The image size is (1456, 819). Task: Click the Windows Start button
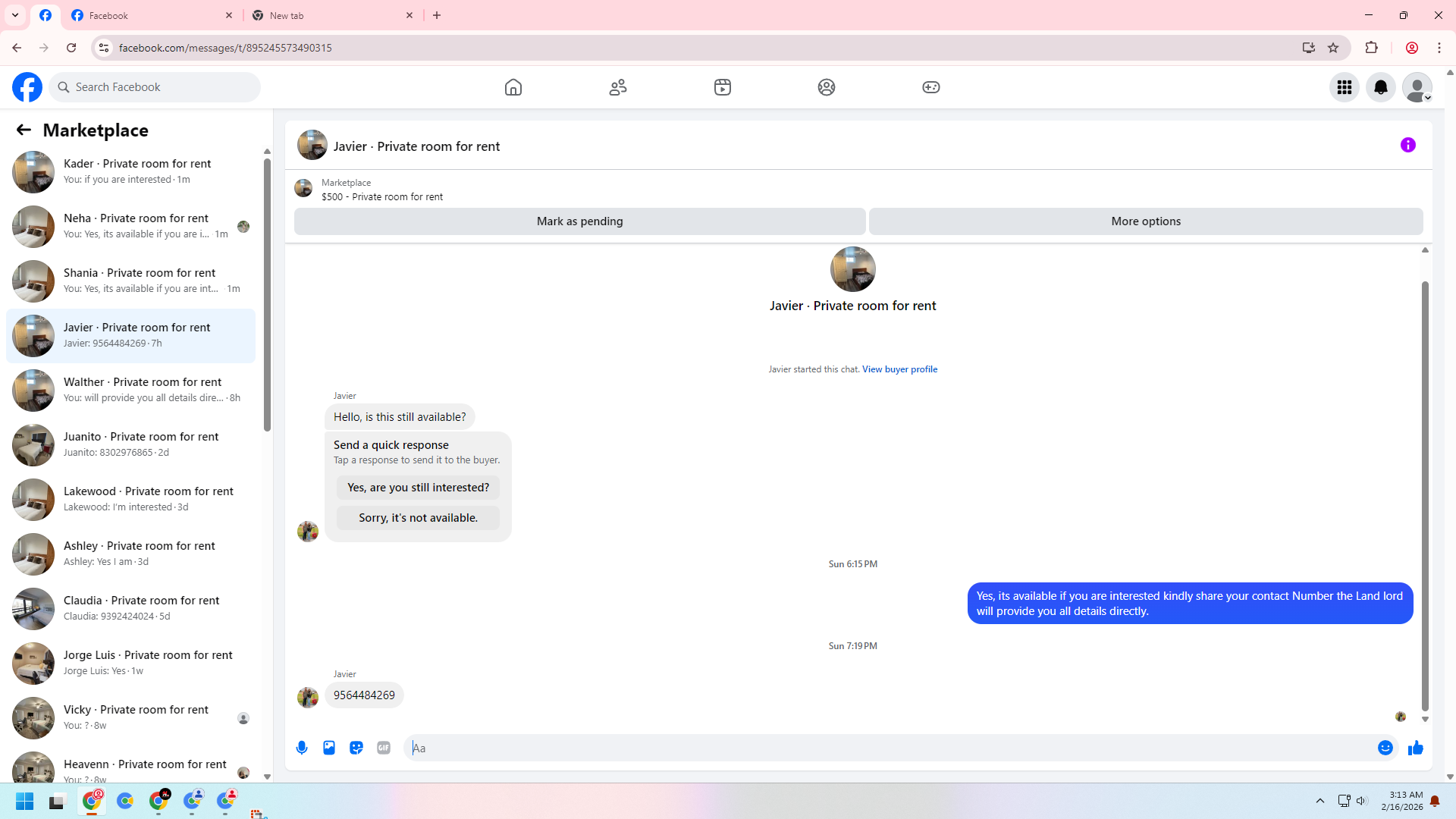tap(24, 802)
